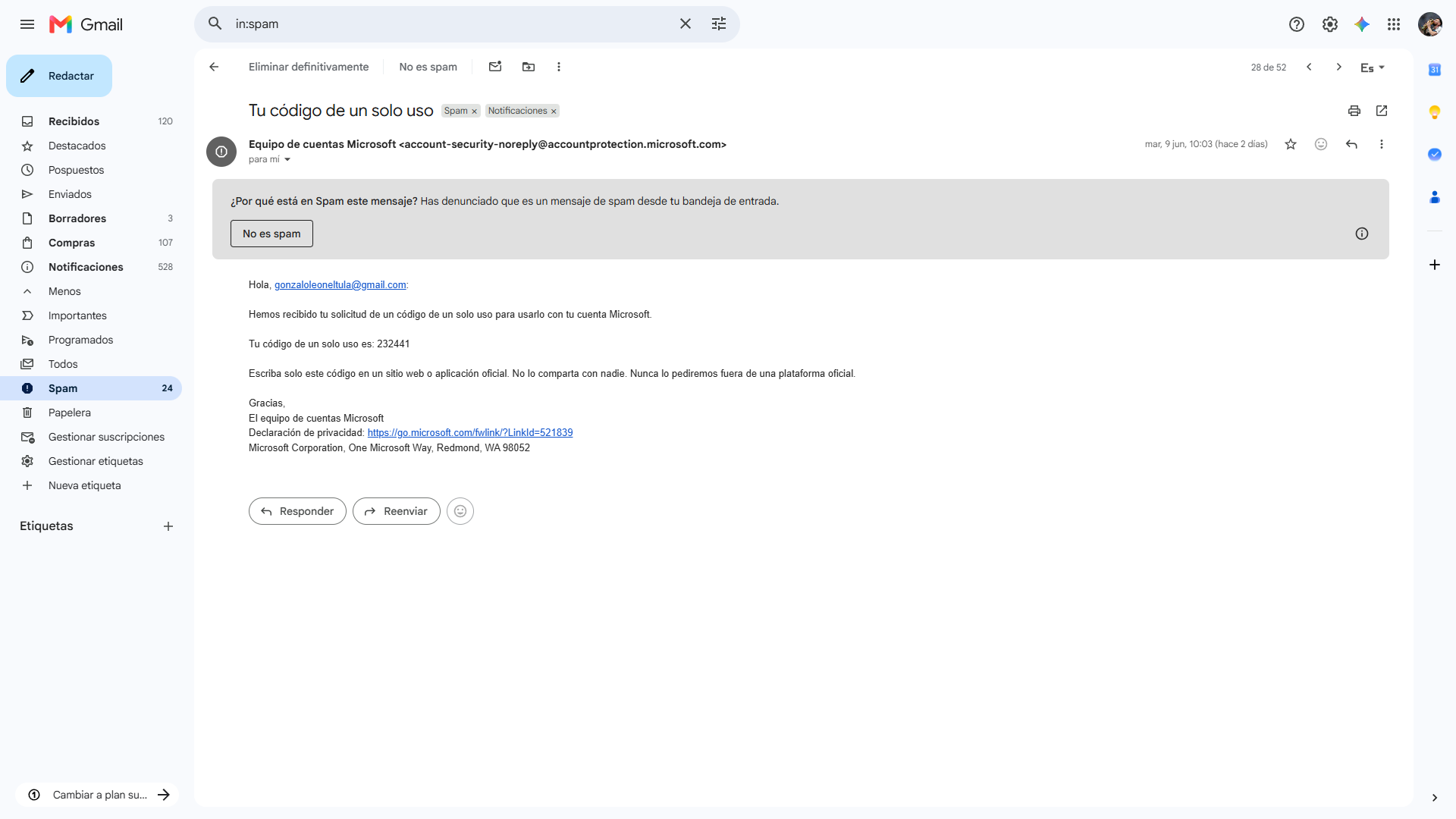This screenshot has width=1456, height=819.
Task: Click 'Eliminar definitivamente'
Action: pyautogui.click(x=309, y=67)
